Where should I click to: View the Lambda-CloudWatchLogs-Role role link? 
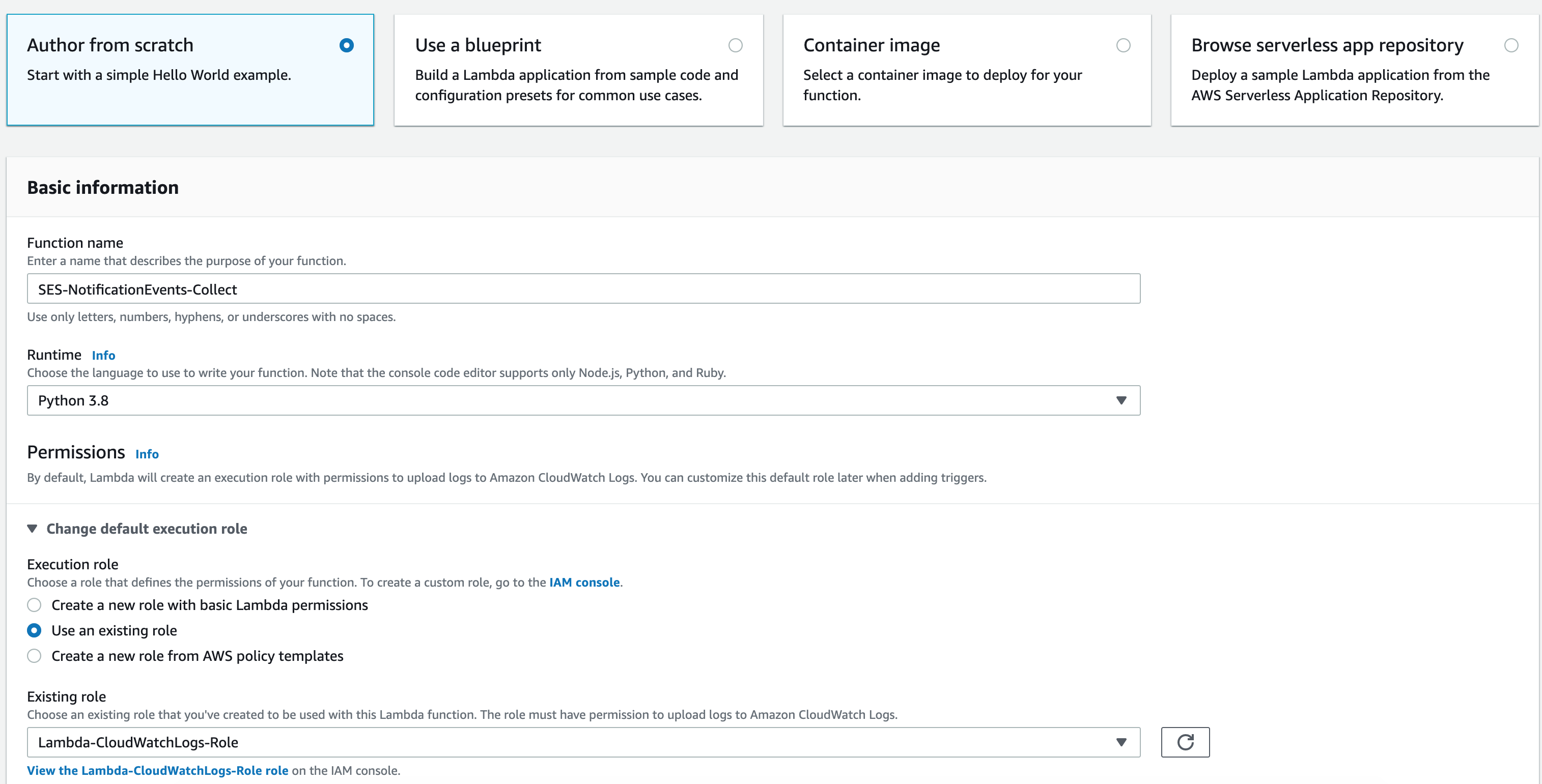tap(157, 770)
